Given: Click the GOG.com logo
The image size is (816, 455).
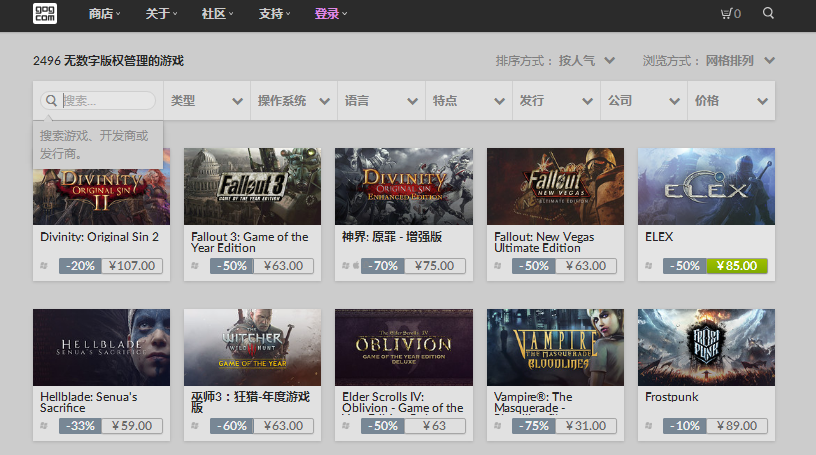Looking at the screenshot, I should (44, 14).
